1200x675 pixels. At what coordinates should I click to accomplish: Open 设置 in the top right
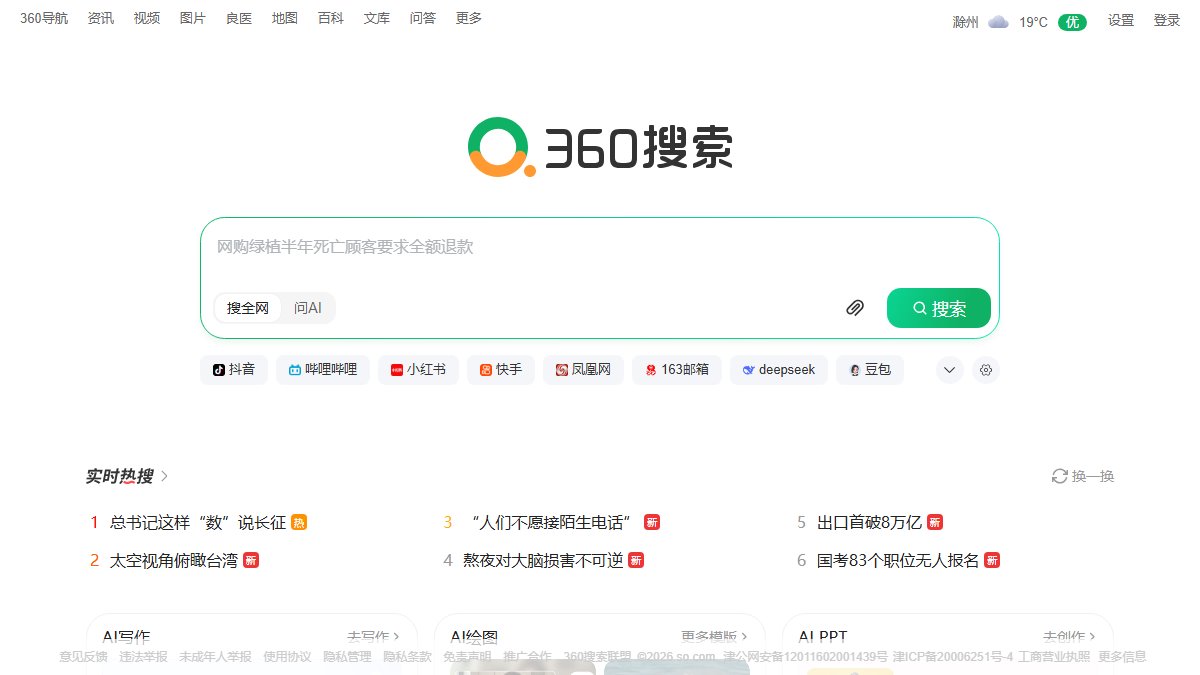point(1121,20)
